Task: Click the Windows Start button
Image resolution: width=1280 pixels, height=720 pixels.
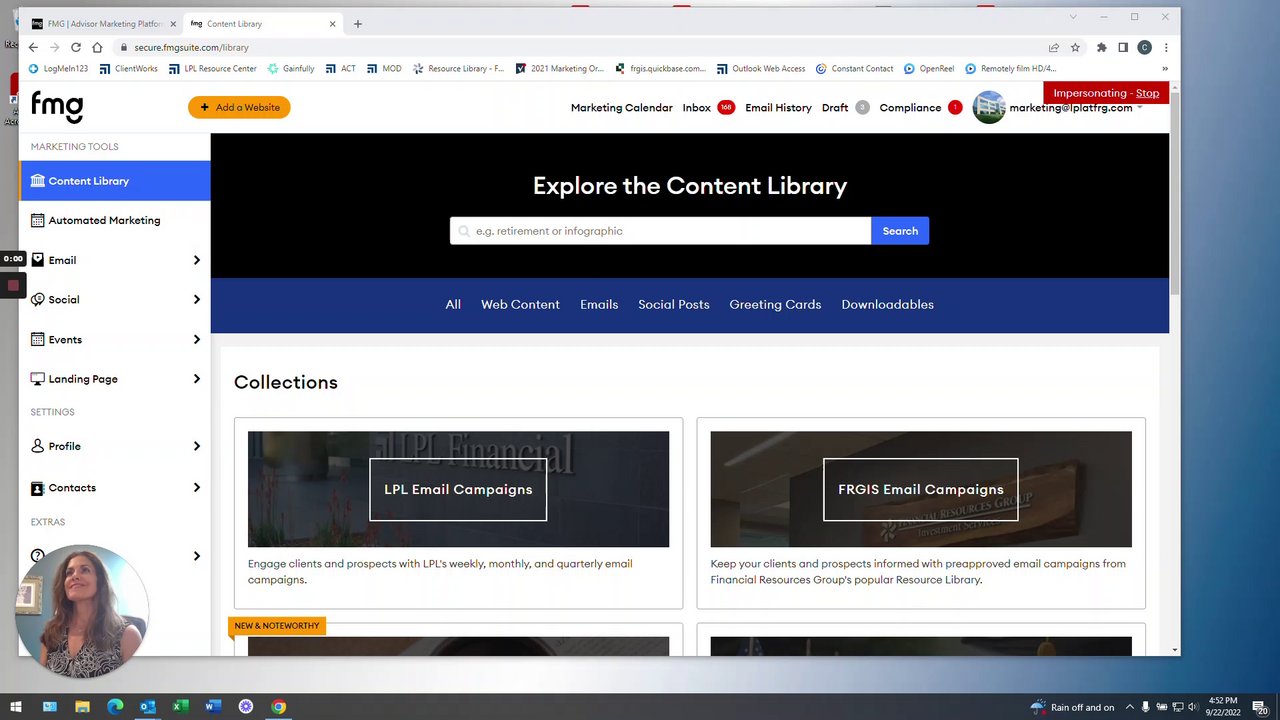Action: 16,707
